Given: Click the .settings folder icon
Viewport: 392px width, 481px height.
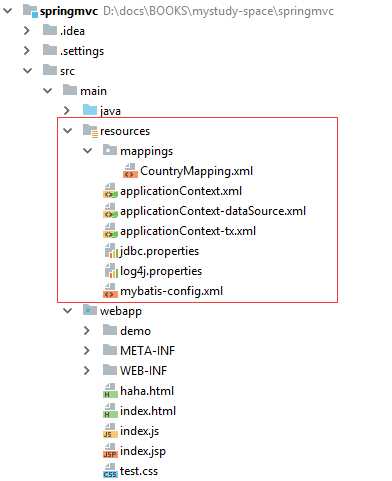Looking at the screenshot, I should 50,50.
